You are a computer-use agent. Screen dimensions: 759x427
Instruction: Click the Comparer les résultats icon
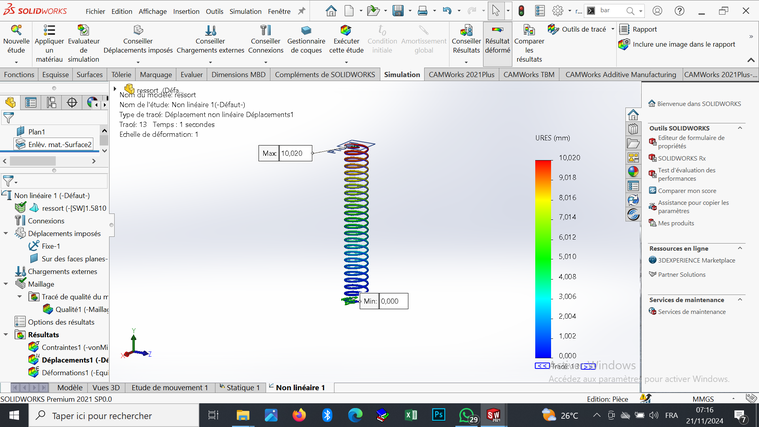[x=529, y=31]
